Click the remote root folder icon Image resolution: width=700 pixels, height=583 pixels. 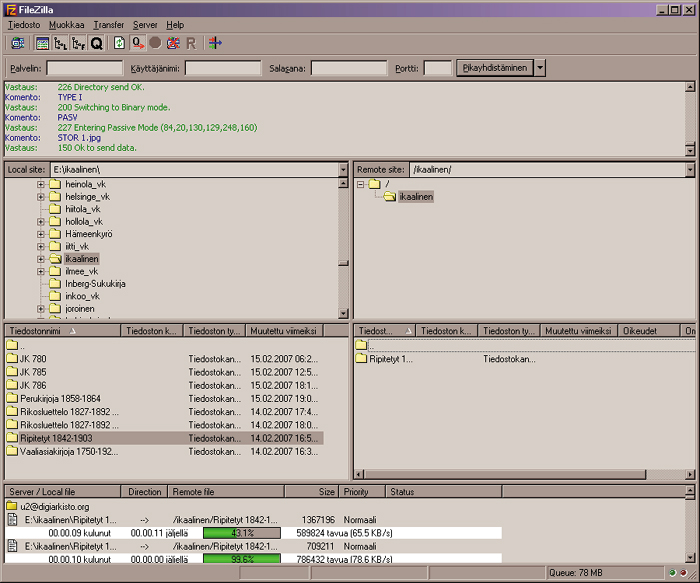375,184
